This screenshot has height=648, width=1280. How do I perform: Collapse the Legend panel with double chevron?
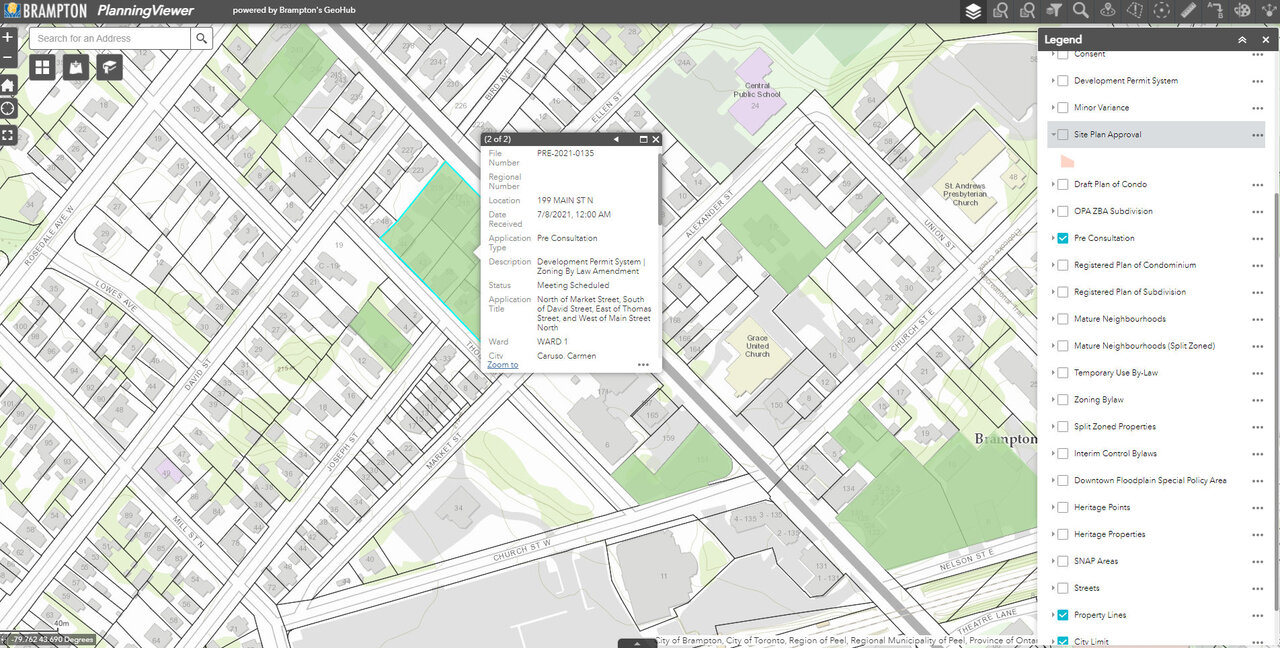click(1242, 40)
